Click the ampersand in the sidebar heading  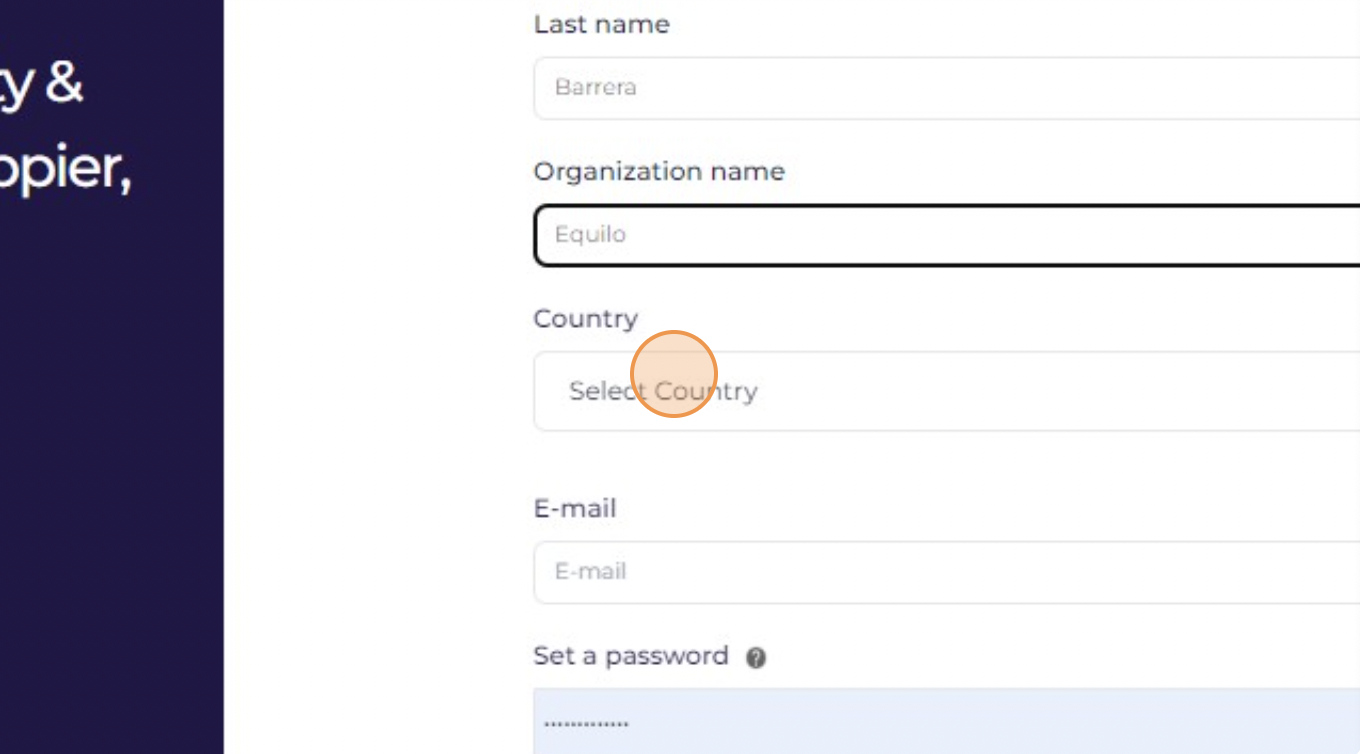[x=63, y=83]
